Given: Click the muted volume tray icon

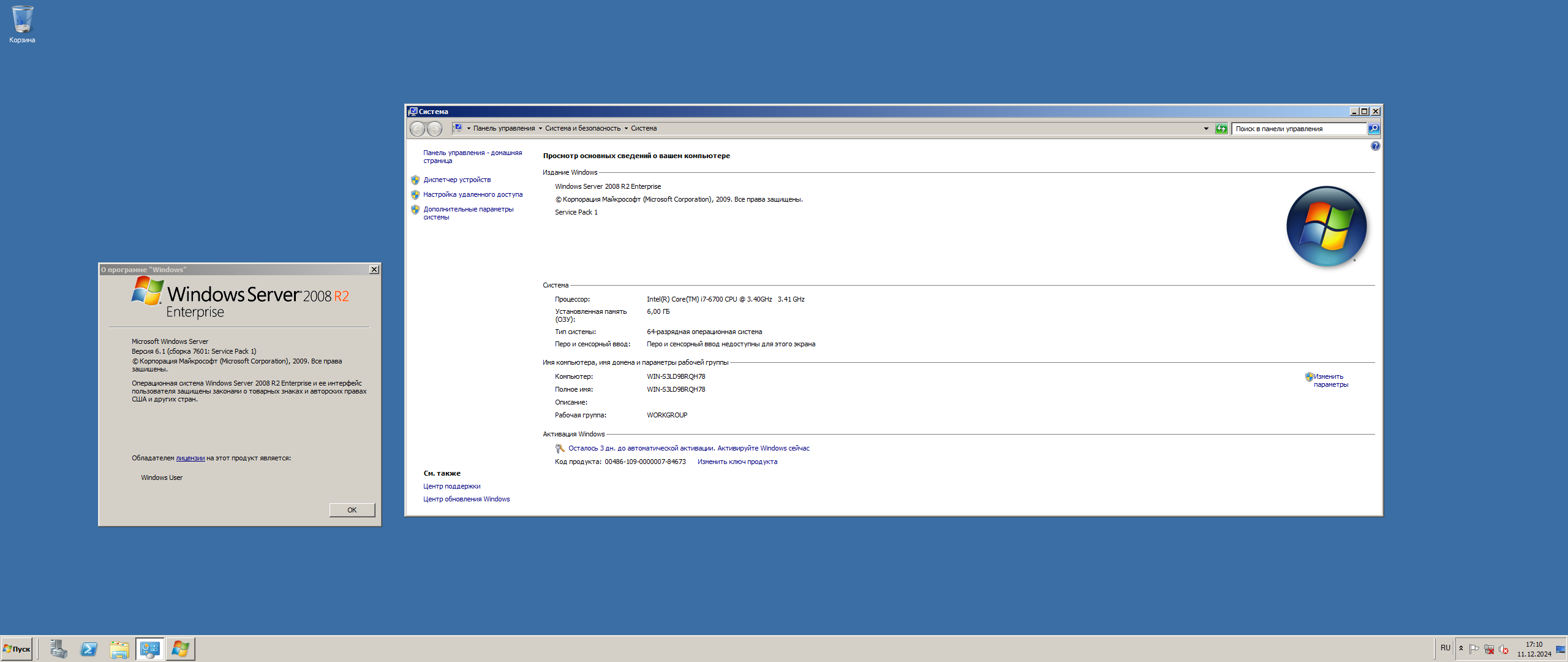Looking at the screenshot, I should click(1503, 649).
